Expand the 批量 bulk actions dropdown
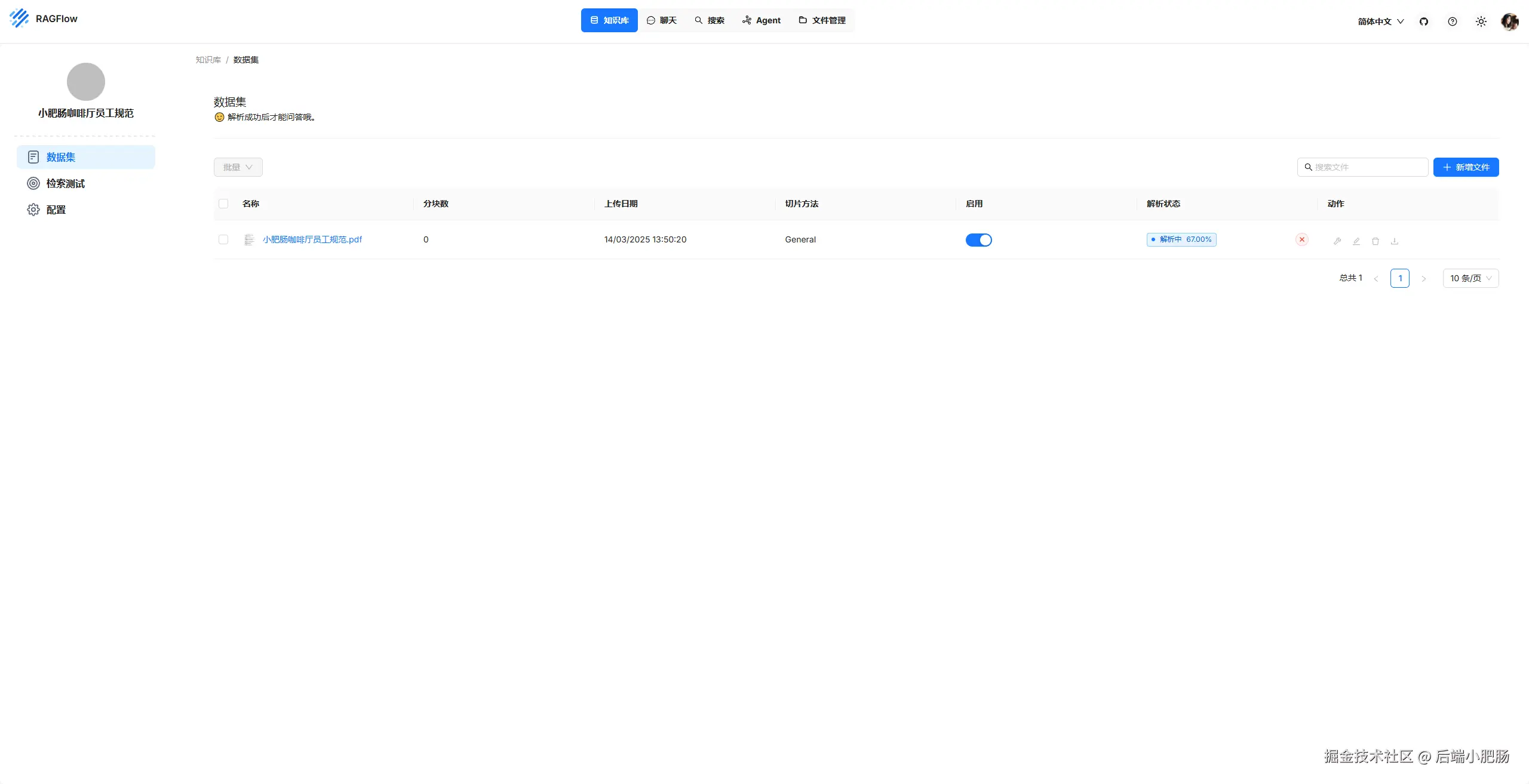 (x=238, y=167)
